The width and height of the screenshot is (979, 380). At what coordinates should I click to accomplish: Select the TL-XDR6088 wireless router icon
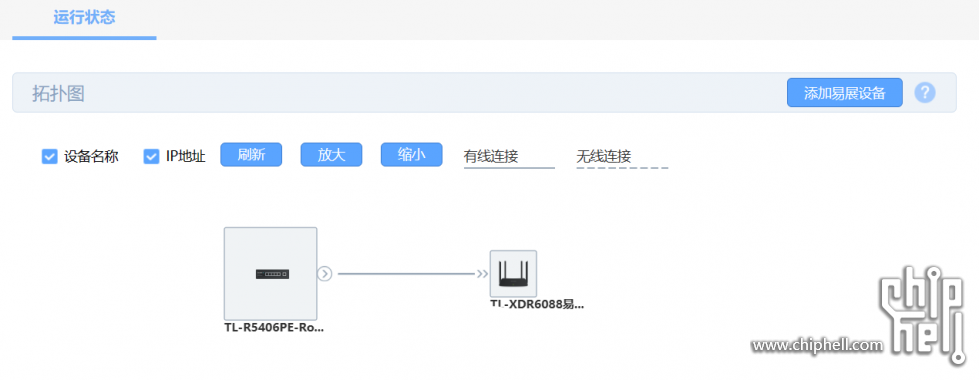point(513,274)
